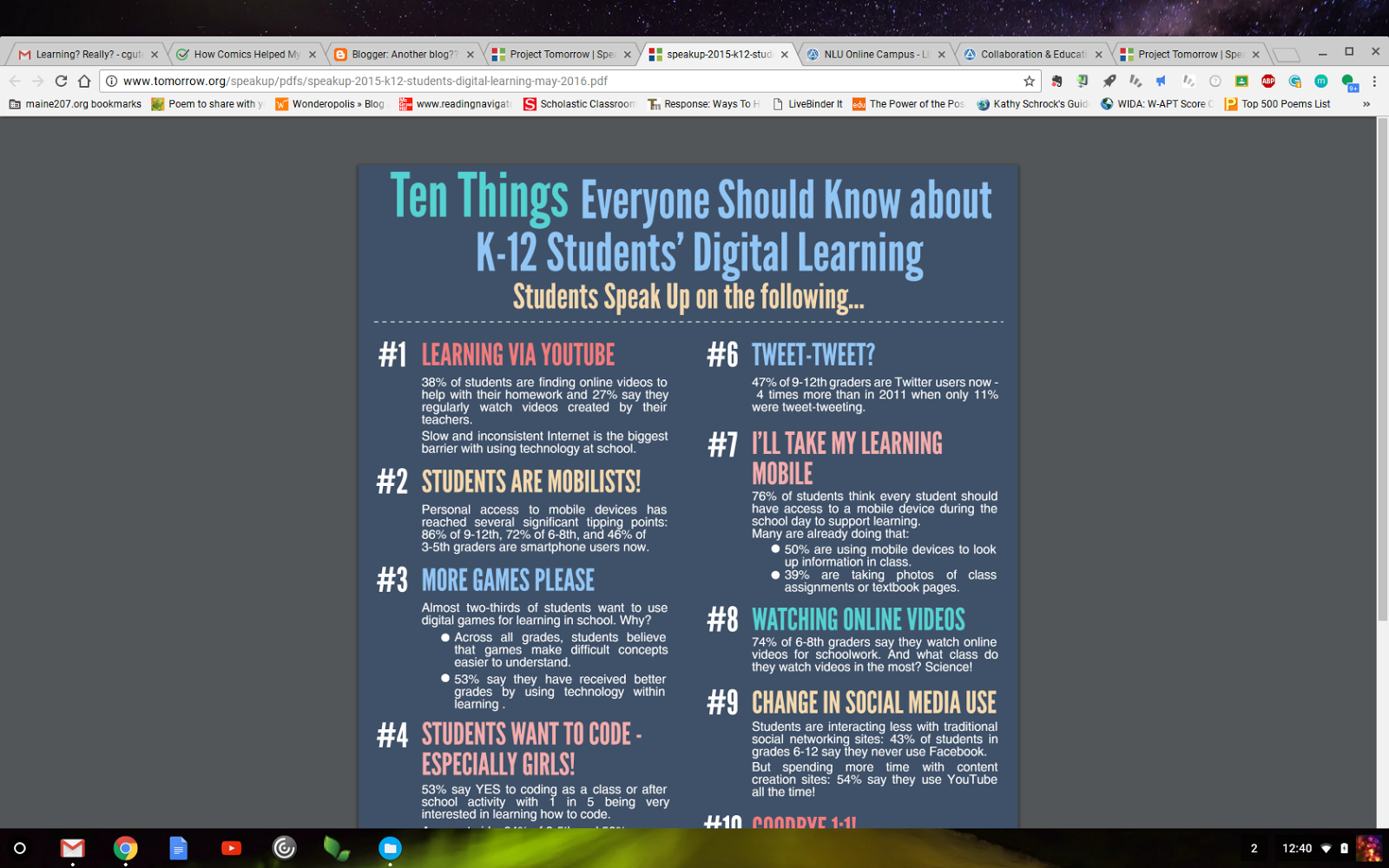The width and height of the screenshot is (1389, 868).
Task: Click the user avatar in status tray
Action: [1369, 848]
